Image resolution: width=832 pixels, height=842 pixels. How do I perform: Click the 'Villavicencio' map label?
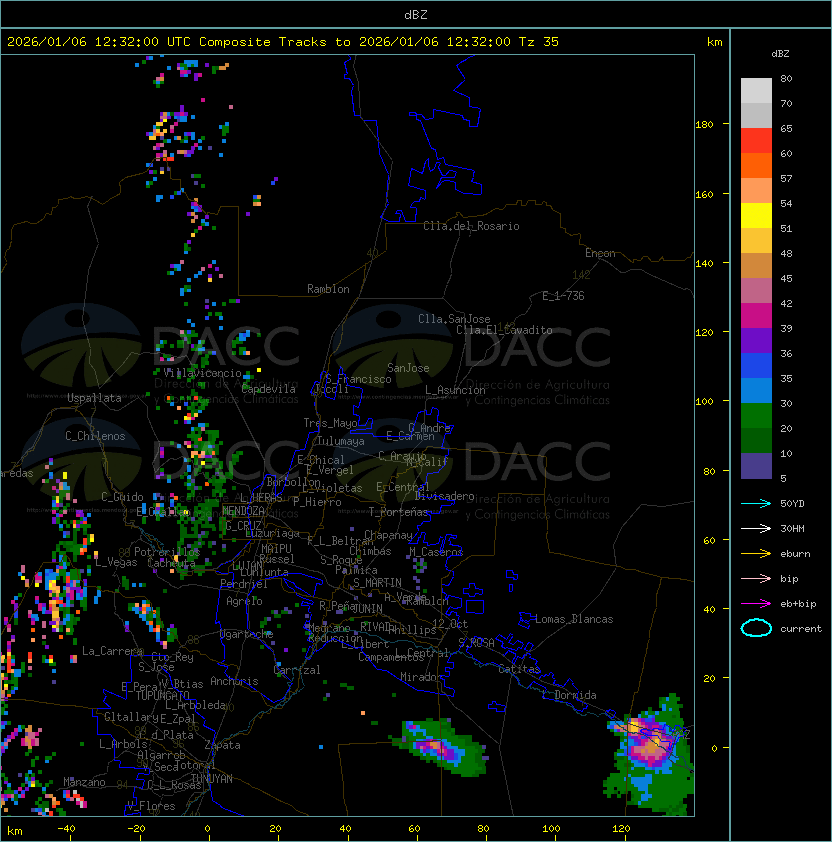(202, 373)
